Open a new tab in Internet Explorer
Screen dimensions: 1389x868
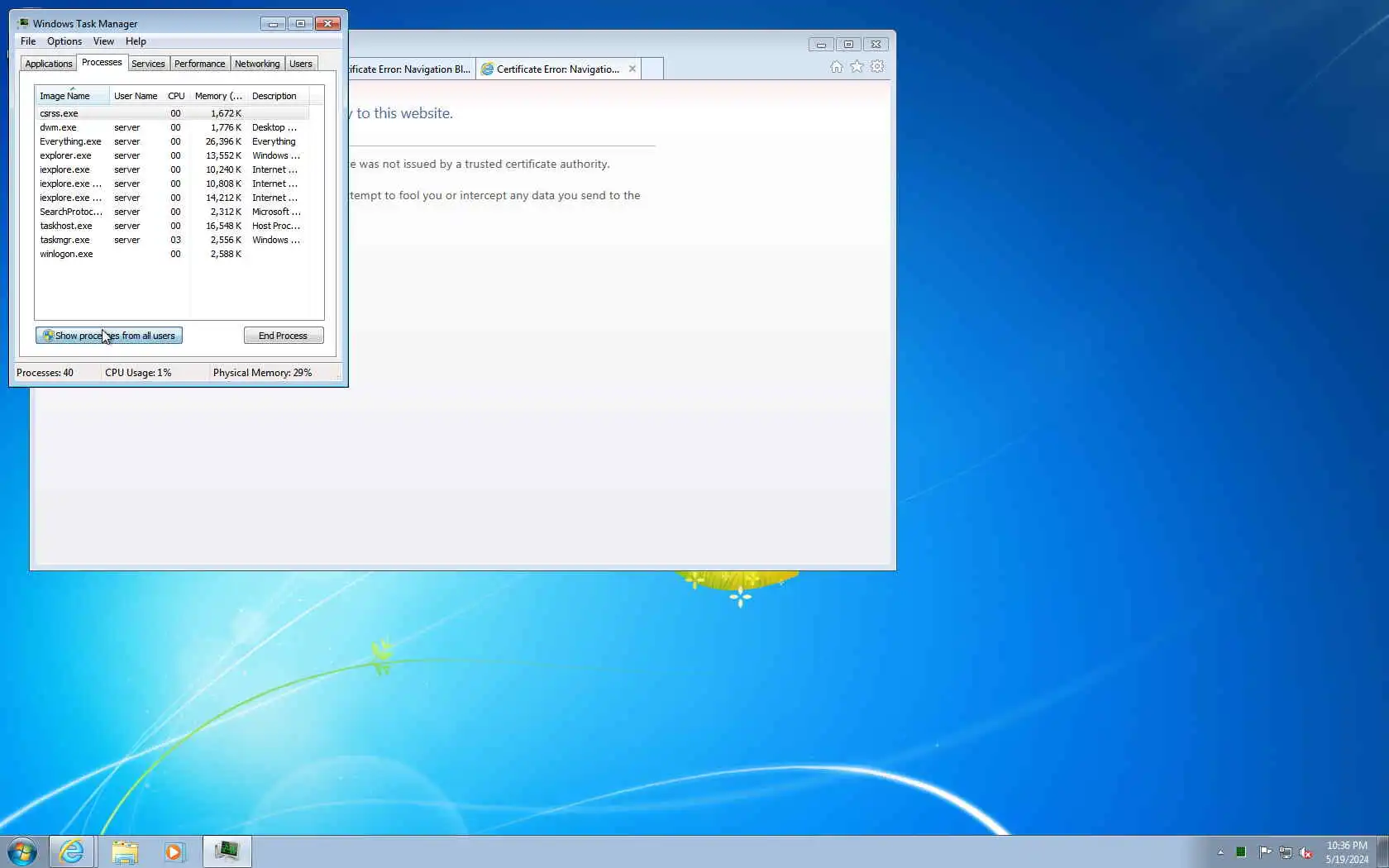pos(652,69)
